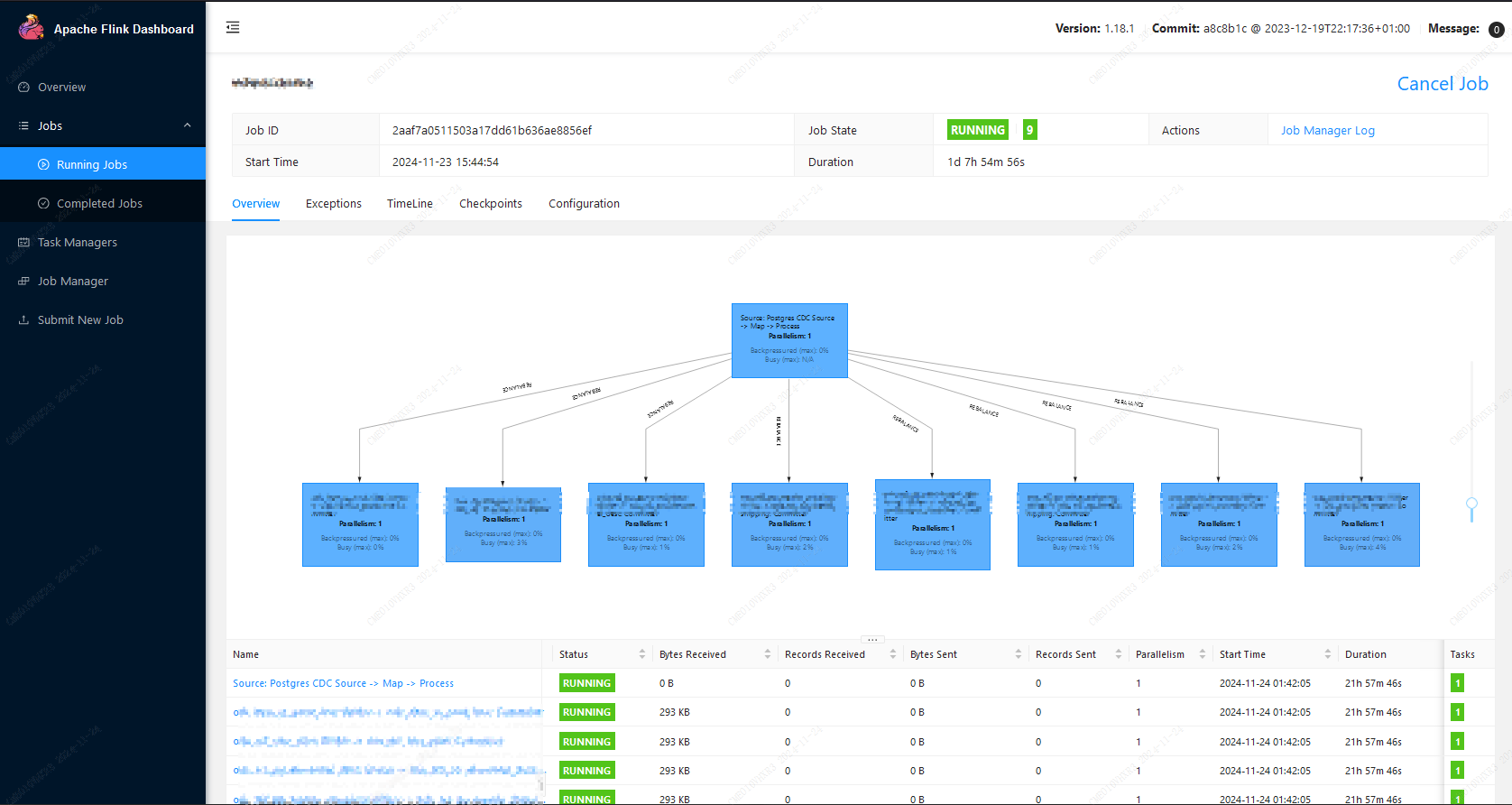The image size is (1512, 805).
Task: Sort by Bytes Sent column arrows
Action: point(1019,654)
